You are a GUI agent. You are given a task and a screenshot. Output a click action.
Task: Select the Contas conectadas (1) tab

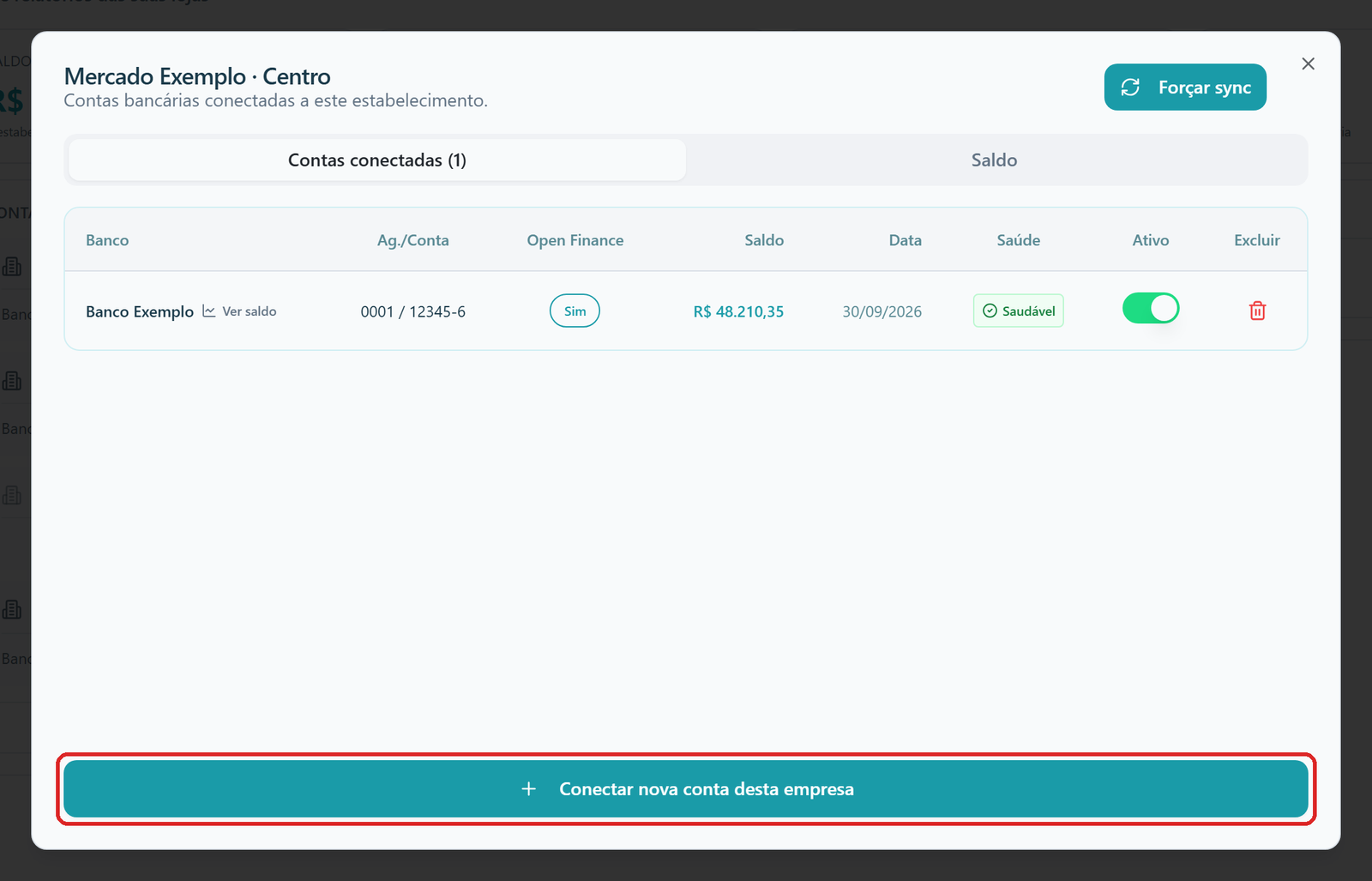point(377,160)
